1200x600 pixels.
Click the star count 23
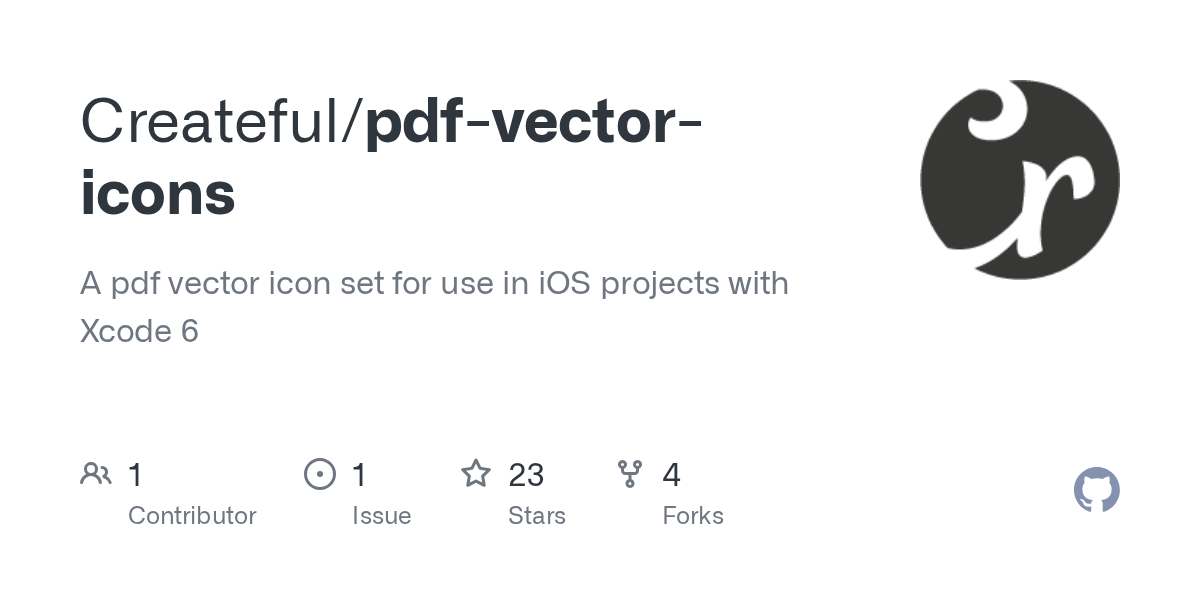click(526, 474)
